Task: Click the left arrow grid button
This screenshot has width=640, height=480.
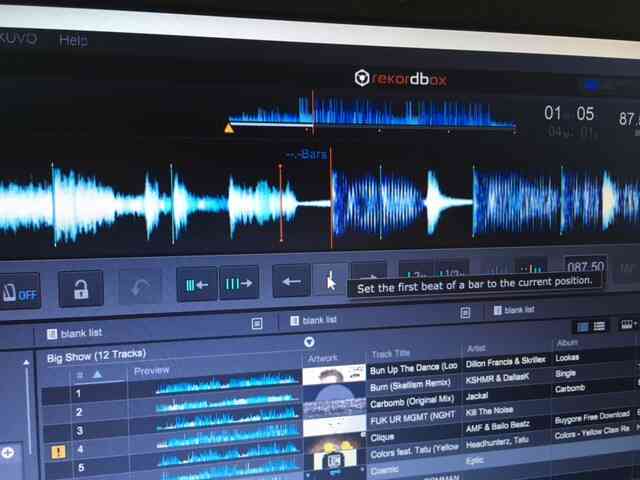Action: click(x=291, y=281)
